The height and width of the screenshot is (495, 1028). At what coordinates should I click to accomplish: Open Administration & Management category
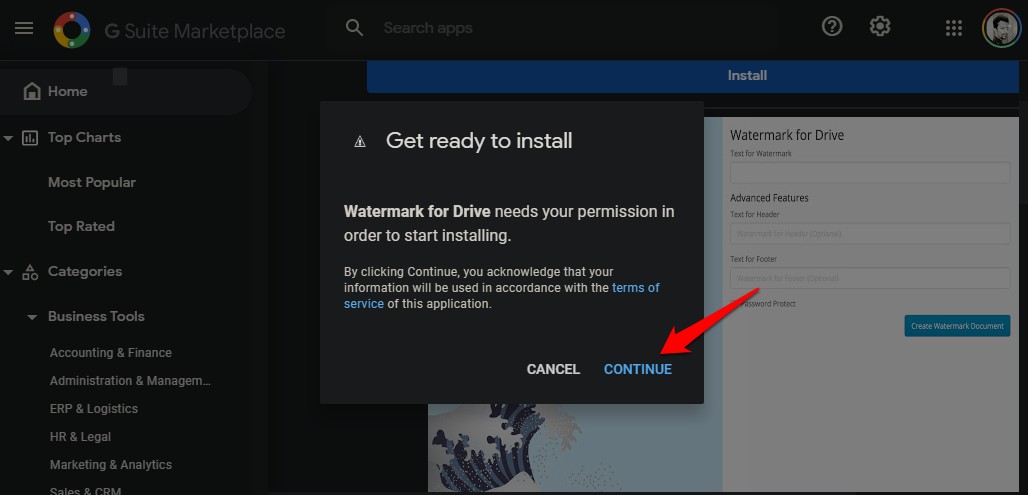[x=130, y=381]
